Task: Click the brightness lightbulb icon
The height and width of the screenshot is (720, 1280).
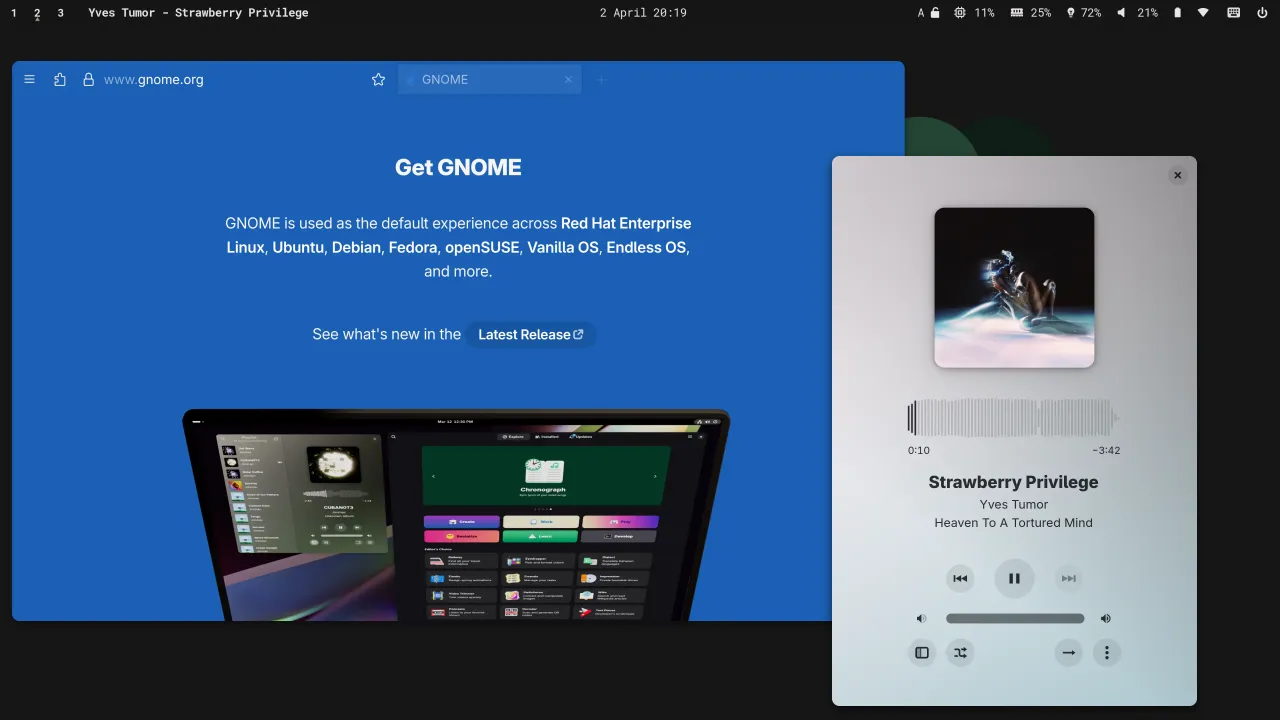Action: coord(1071,13)
